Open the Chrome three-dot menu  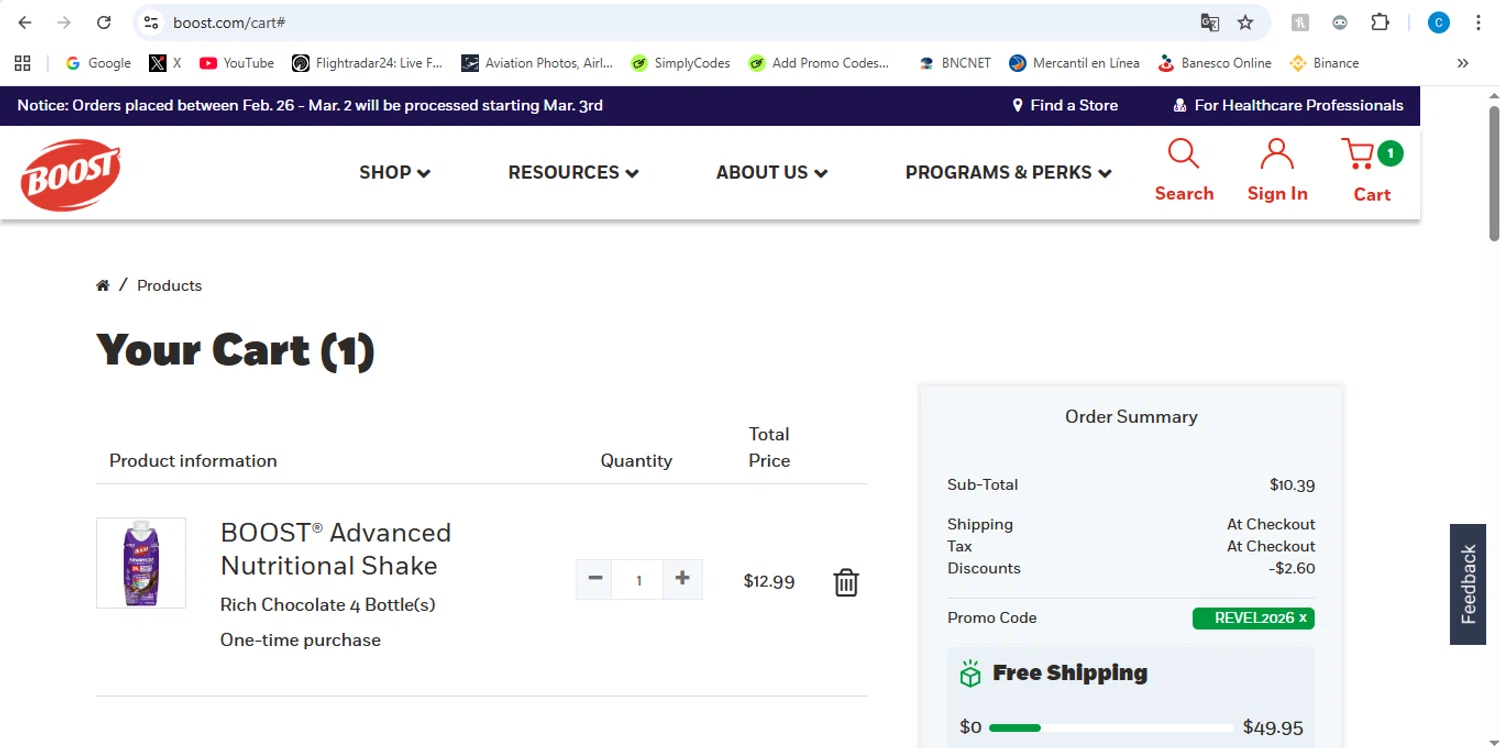1478,22
